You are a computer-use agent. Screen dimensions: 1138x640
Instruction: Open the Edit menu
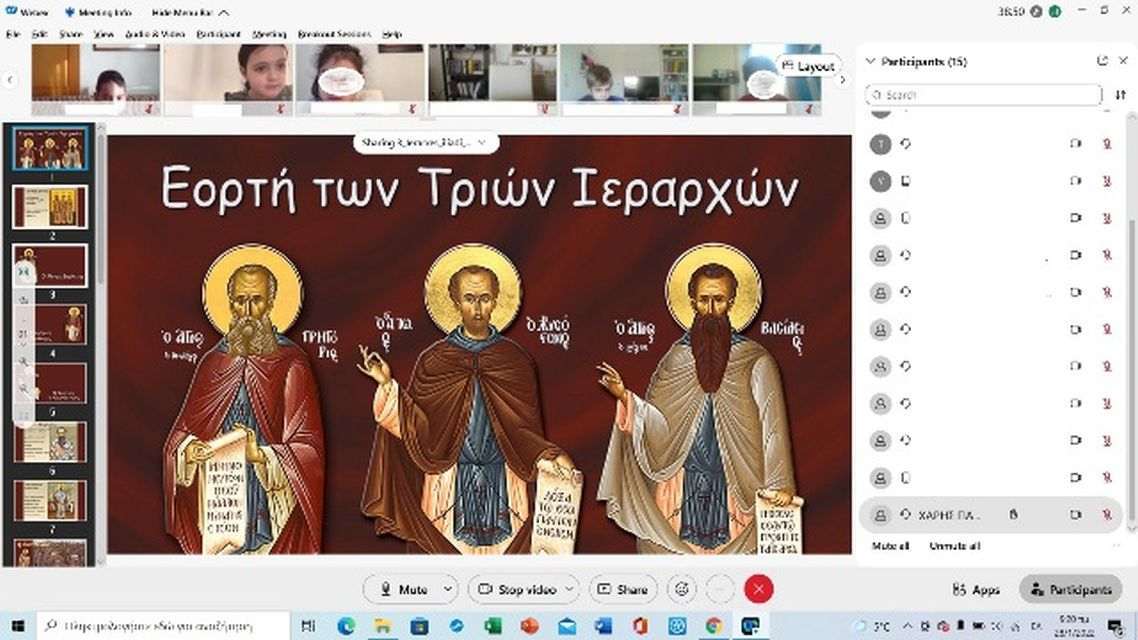click(39, 34)
